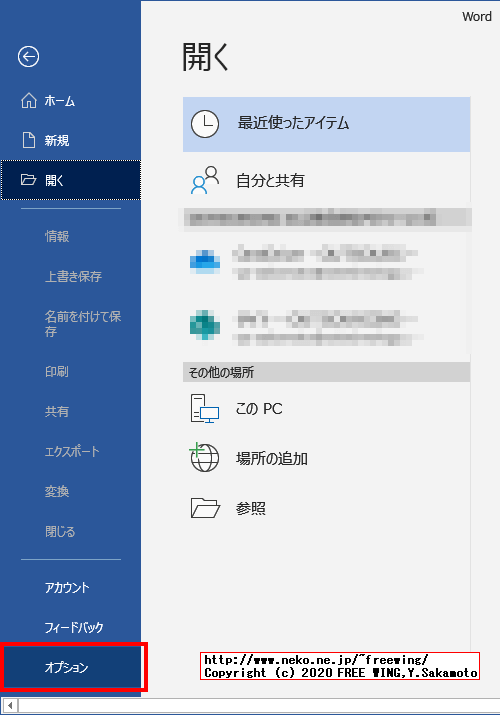
Task: Click 場所の追加 to add a place
Action: pos(326,458)
